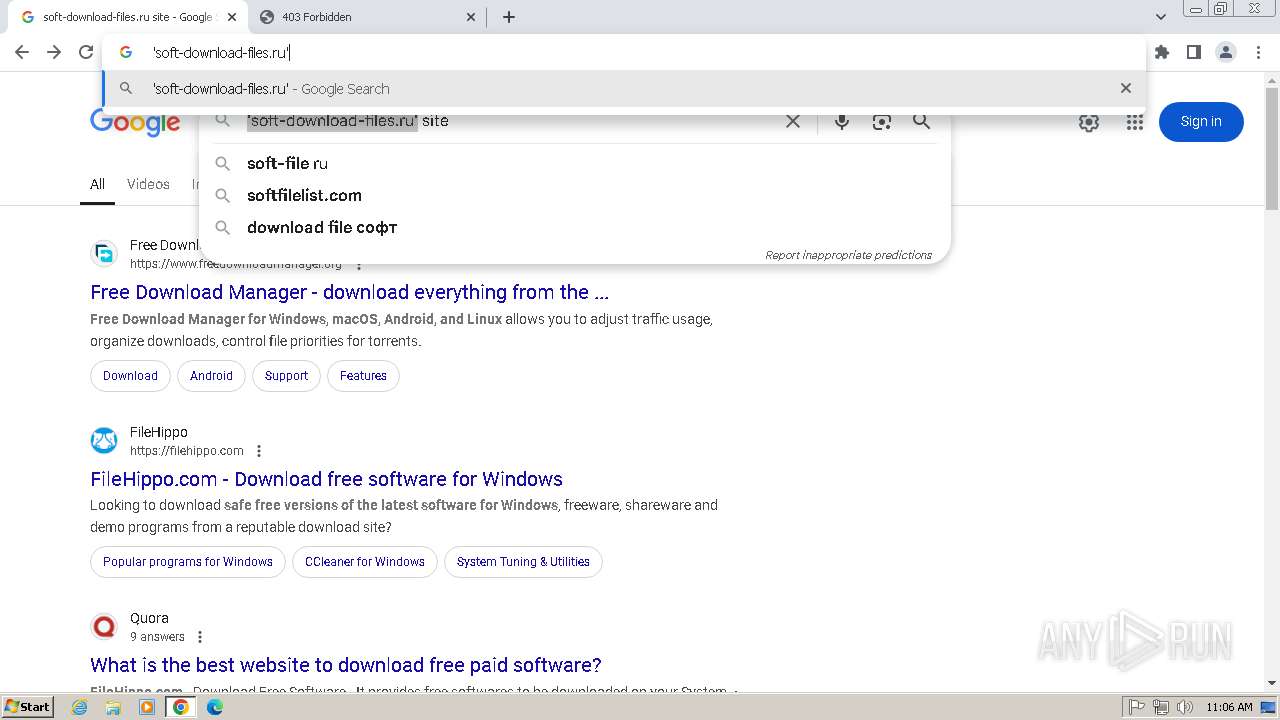Image resolution: width=1280 pixels, height=720 pixels.
Task: Open the Chrome profile avatar
Action: click(1225, 52)
